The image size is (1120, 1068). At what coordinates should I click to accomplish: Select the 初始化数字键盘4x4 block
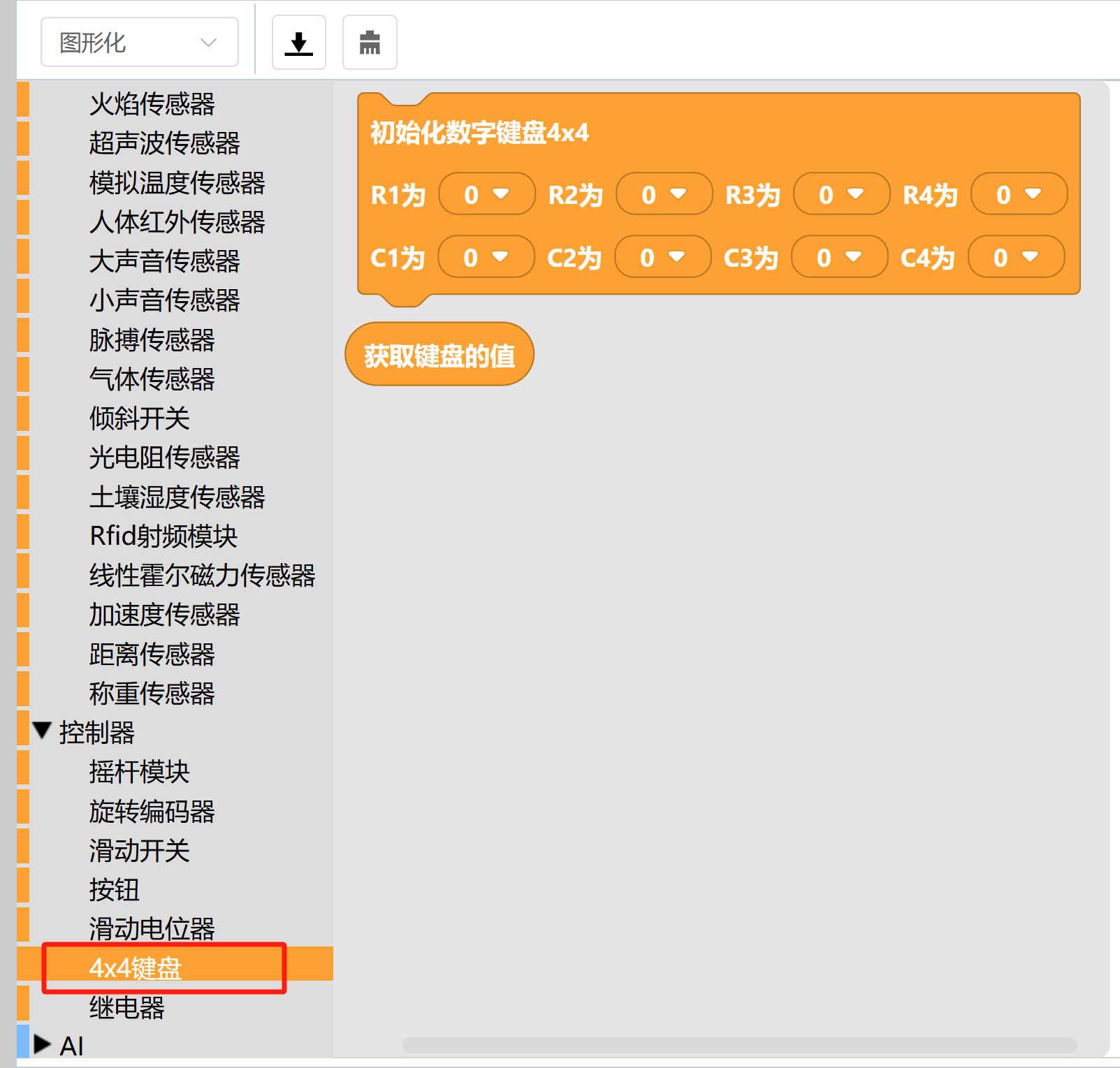click(479, 132)
